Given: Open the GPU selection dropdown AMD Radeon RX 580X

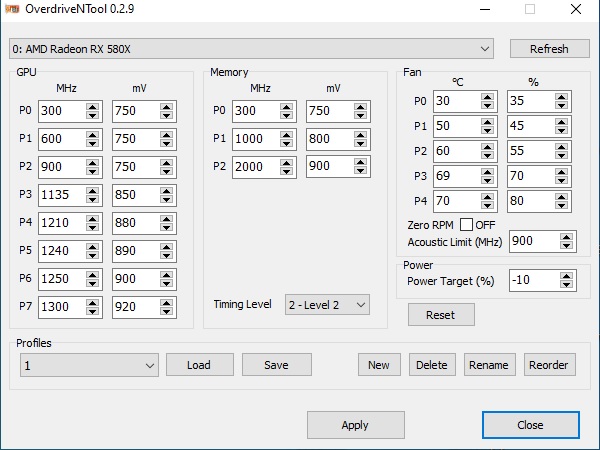Looking at the screenshot, I should point(251,49).
